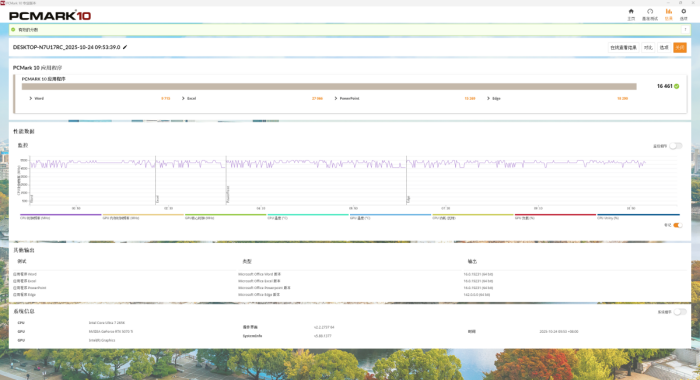Expand the PowerPoint score chevron
Viewport: 700px width, 380px height.
pos(336,98)
